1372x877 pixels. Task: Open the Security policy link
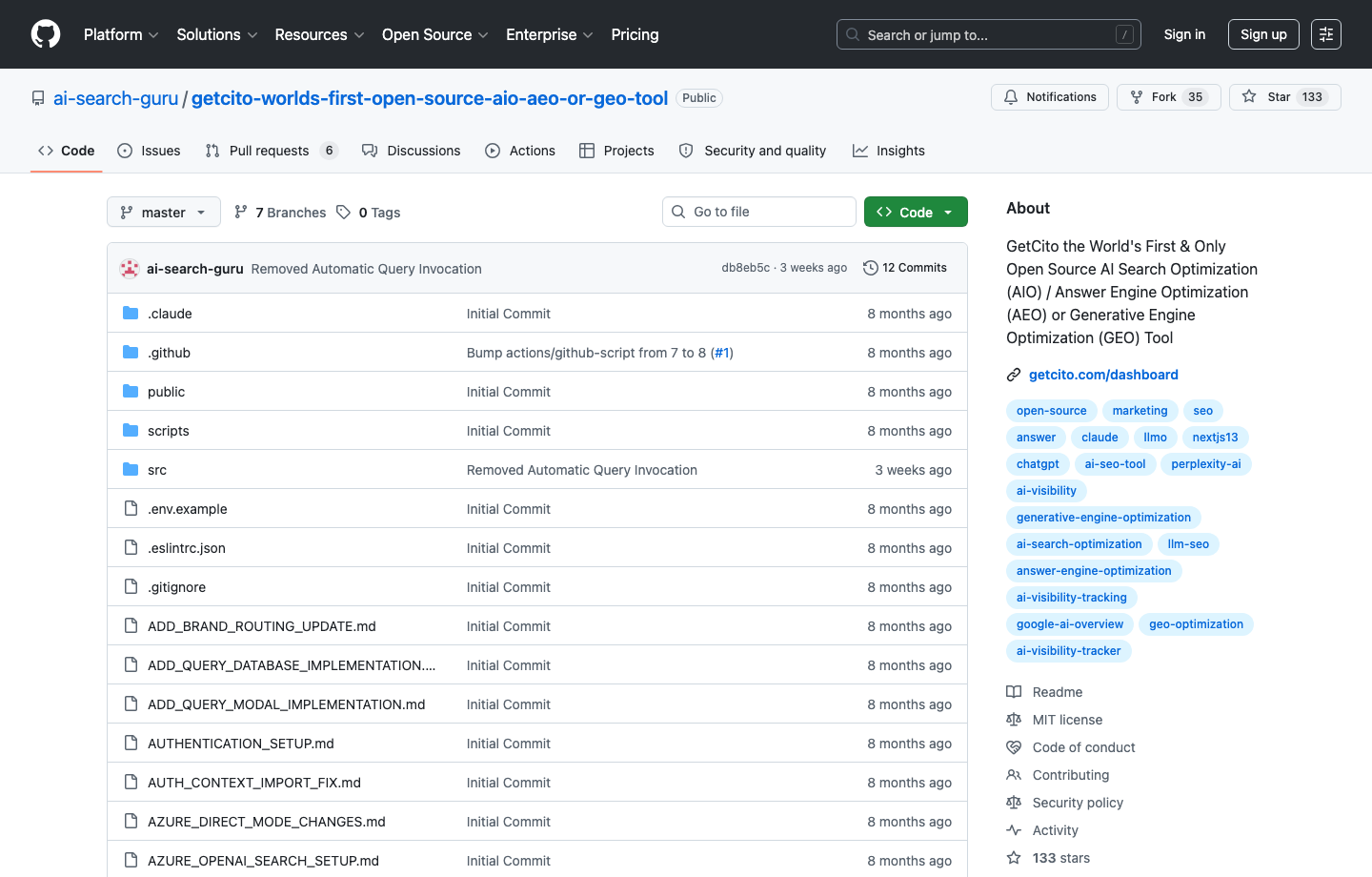click(1065, 803)
